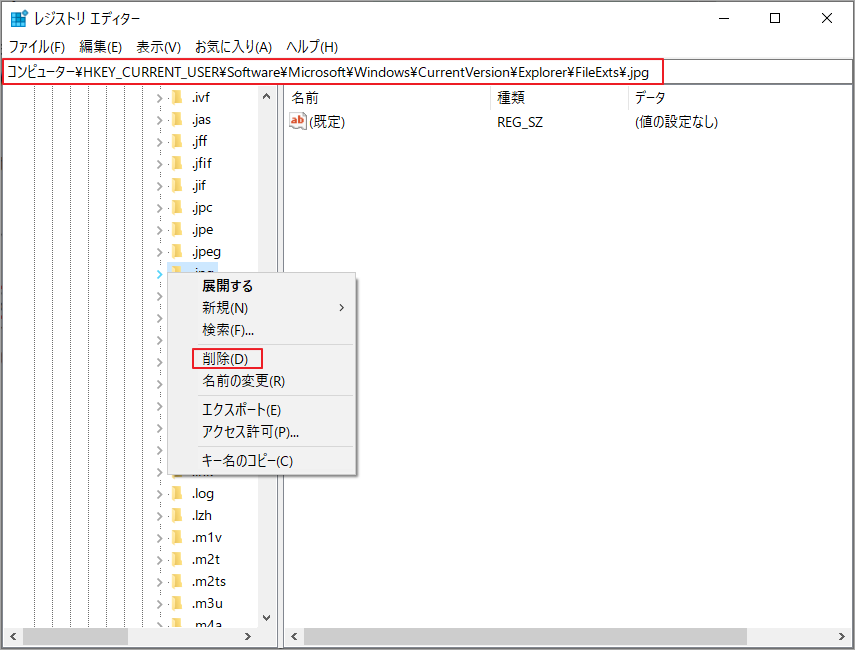
Task: Collapse the expanded .jpg key arrow
Action: point(158,272)
